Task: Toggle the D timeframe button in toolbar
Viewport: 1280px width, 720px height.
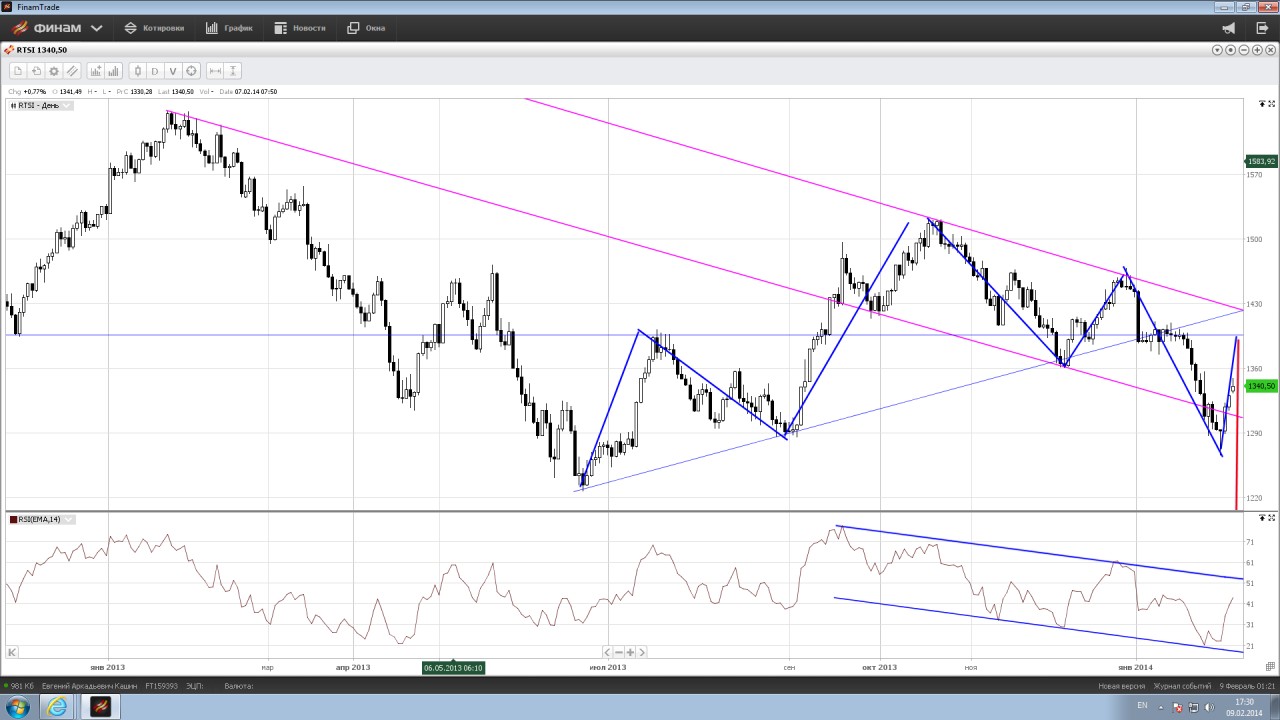Action: [x=155, y=71]
